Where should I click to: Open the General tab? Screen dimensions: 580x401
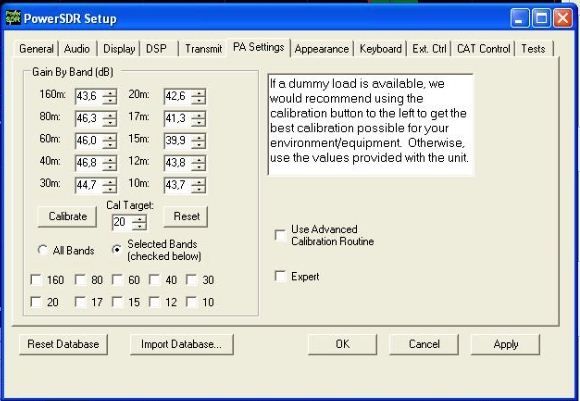click(x=36, y=49)
